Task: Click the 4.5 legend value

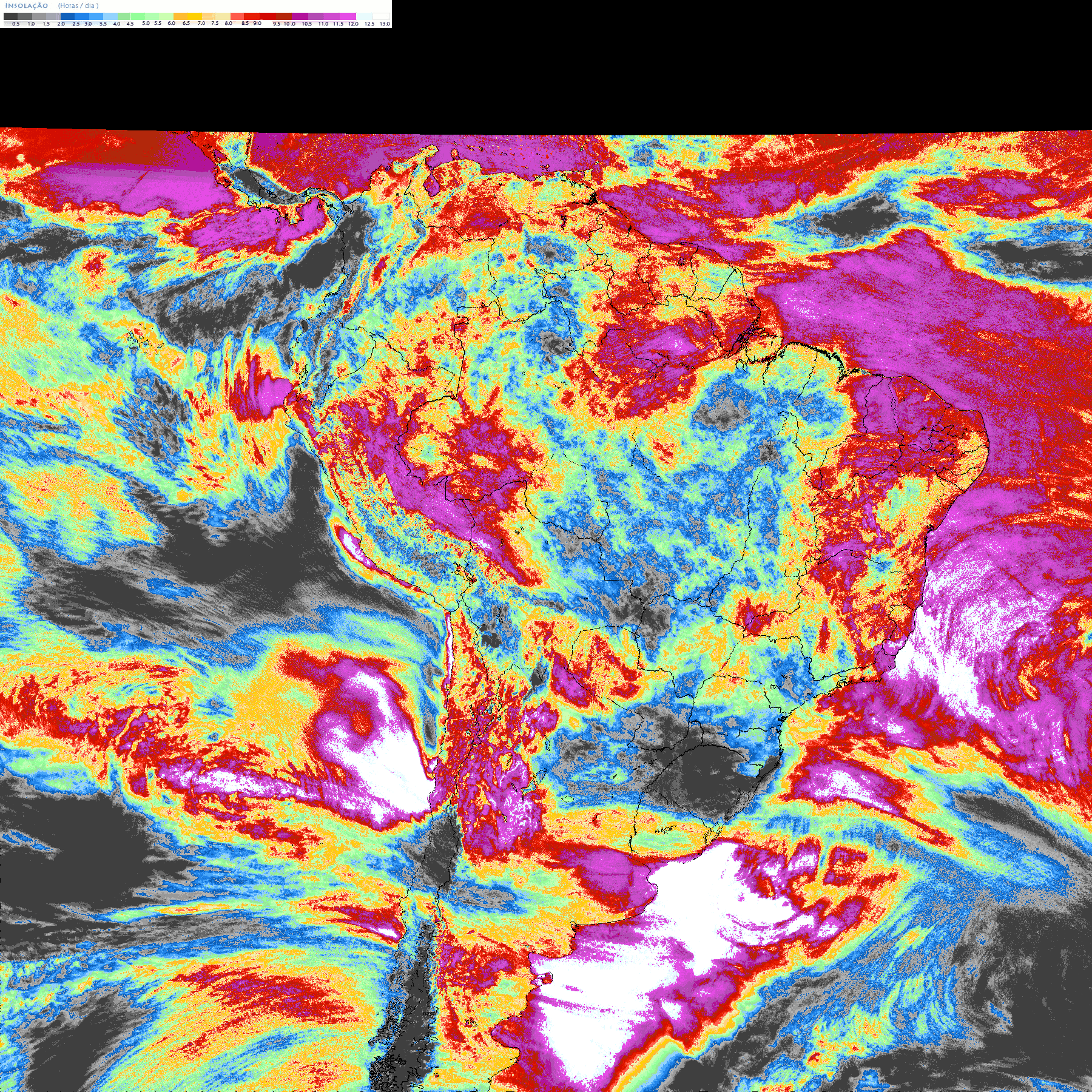Action: [x=130, y=24]
